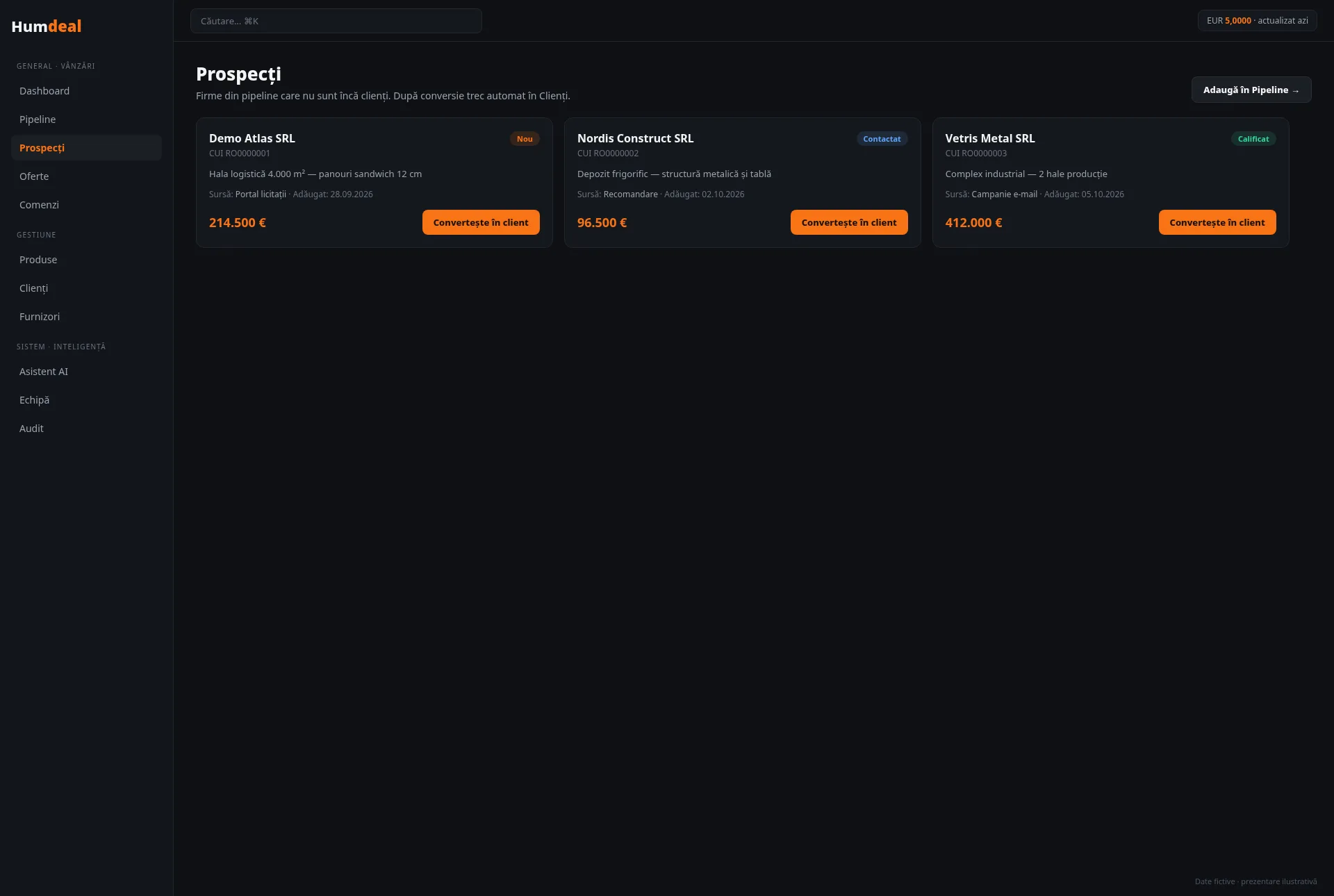Click the 214.500 € value
Screen dimensions: 1334x896
pos(238,223)
